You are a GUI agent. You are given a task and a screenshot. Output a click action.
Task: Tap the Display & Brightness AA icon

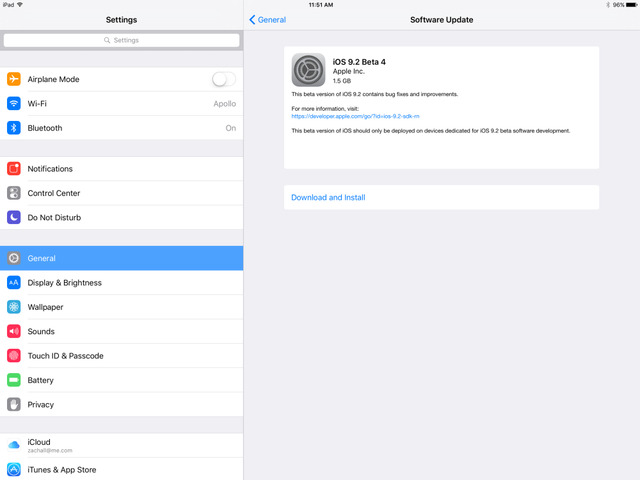(x=14, y=282)
